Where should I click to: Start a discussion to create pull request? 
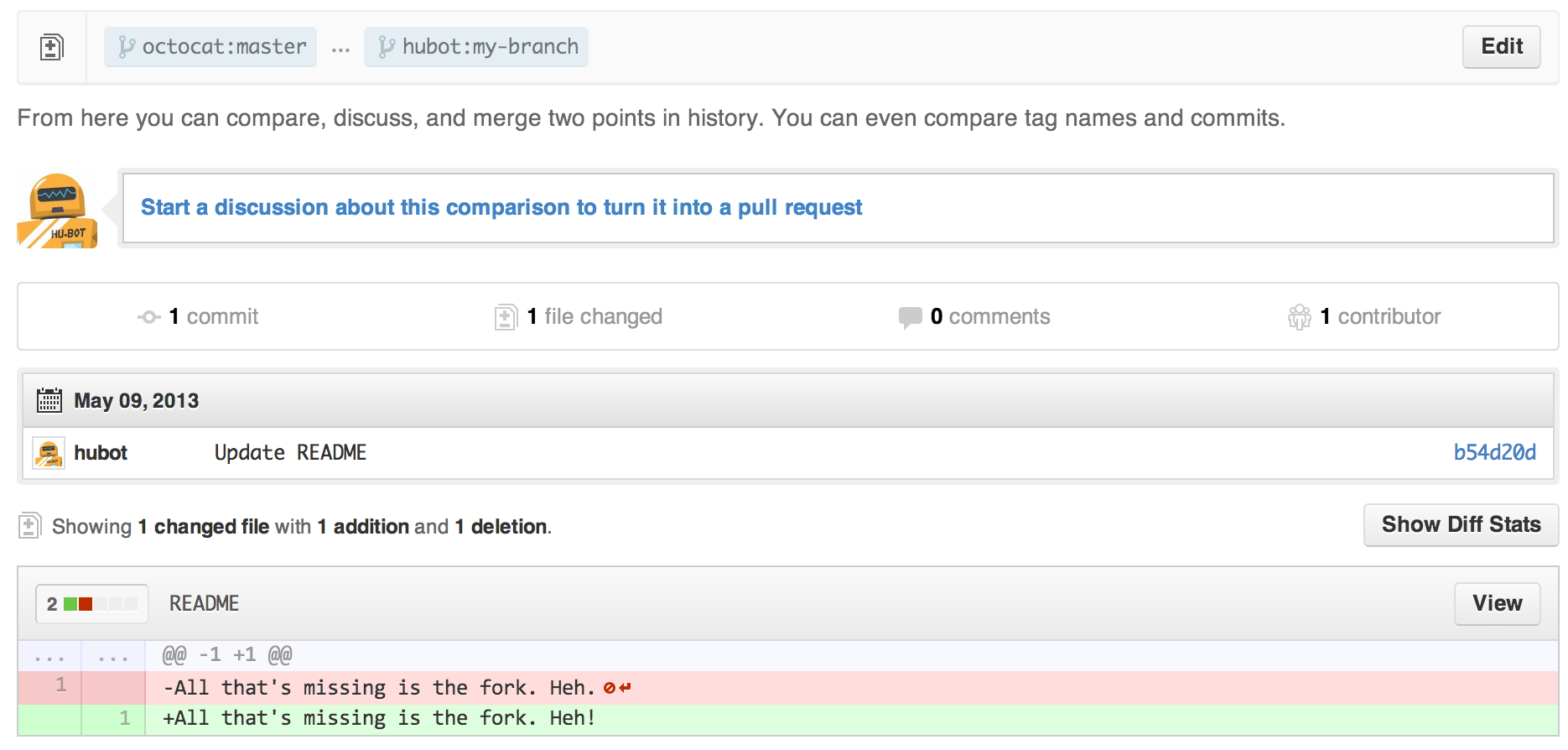tap(501, 207)
